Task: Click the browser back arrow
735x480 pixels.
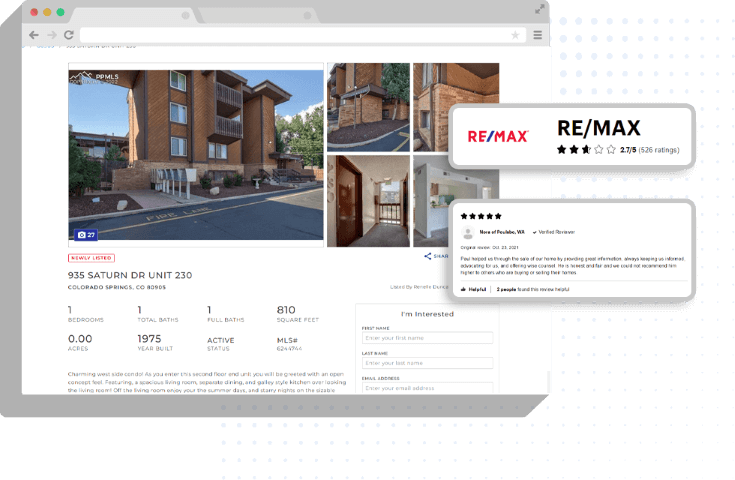Action: click(34, 35)
